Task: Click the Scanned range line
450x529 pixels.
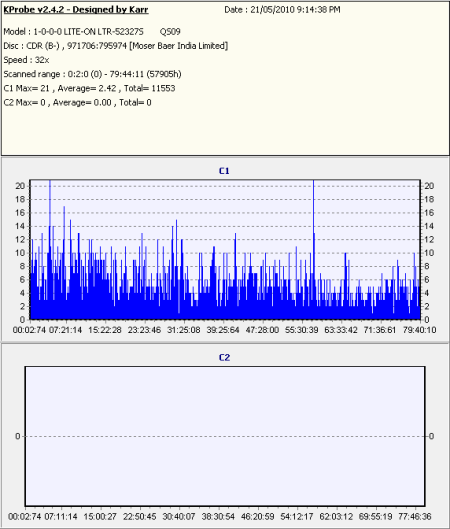Action: [92, 74]
